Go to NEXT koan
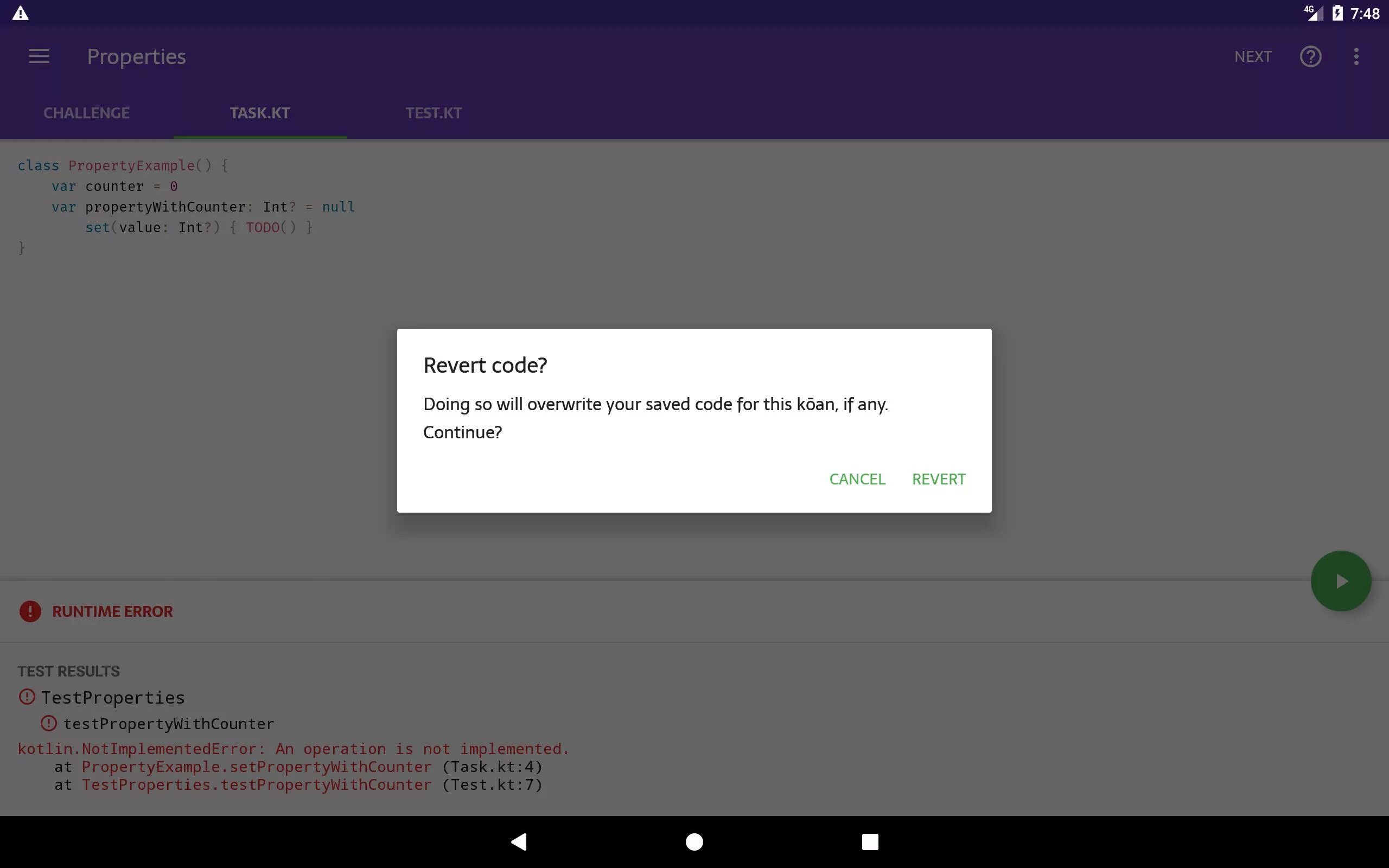 [x=1252, y=56]
